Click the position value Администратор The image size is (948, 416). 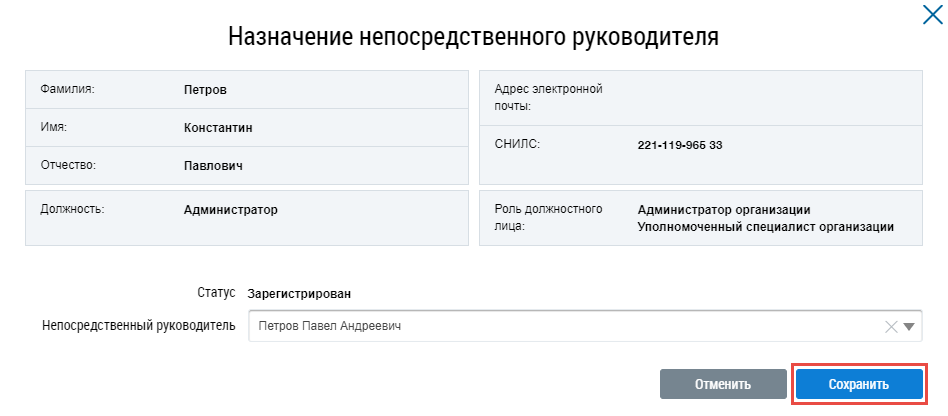click(x=230, y=210)
